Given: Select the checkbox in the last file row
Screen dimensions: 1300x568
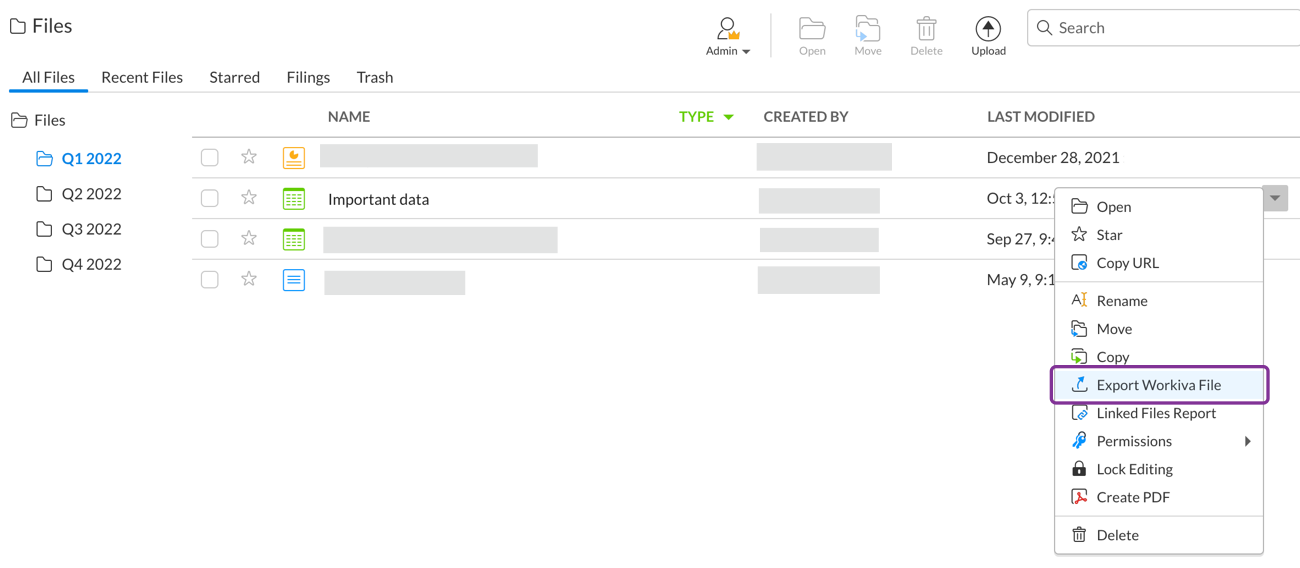Looking at the screenshot, I should click(210, 280).
